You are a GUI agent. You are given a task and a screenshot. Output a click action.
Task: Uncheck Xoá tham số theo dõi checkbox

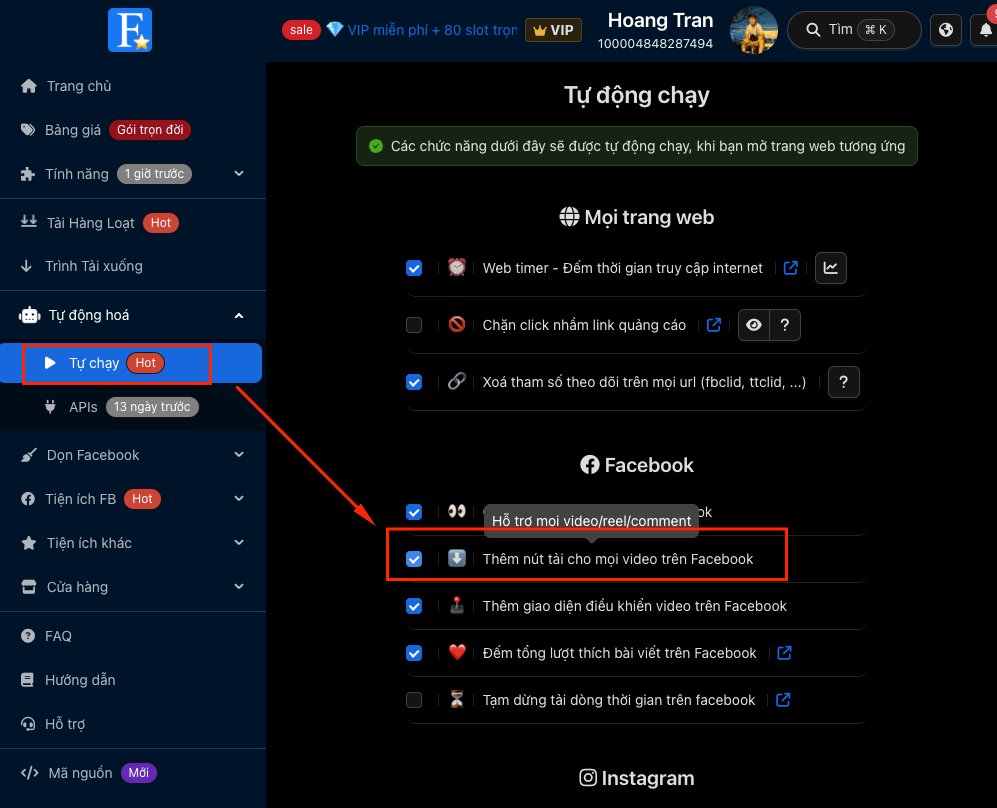tap(414, 382)
